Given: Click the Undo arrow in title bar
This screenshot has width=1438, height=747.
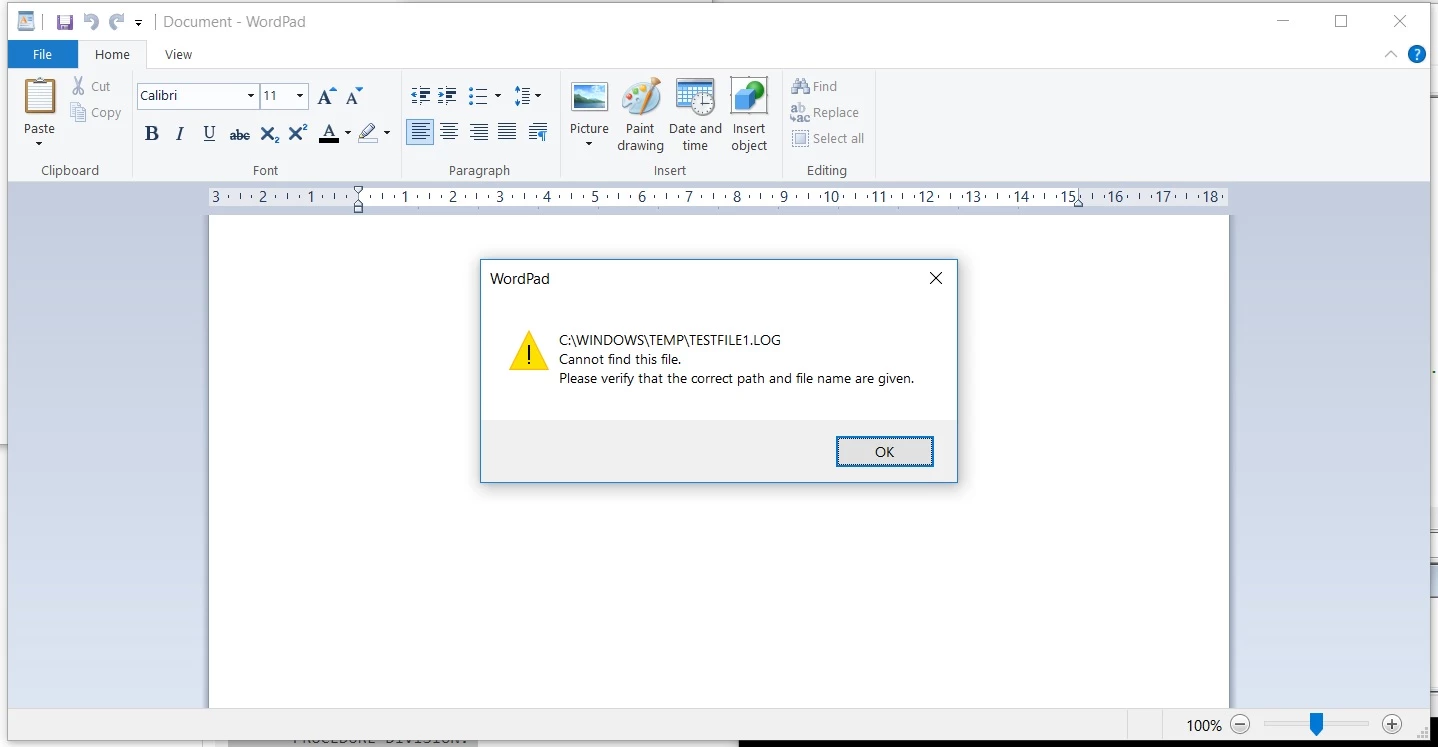Looking at the screenshot, I should (x=91, y=22).
